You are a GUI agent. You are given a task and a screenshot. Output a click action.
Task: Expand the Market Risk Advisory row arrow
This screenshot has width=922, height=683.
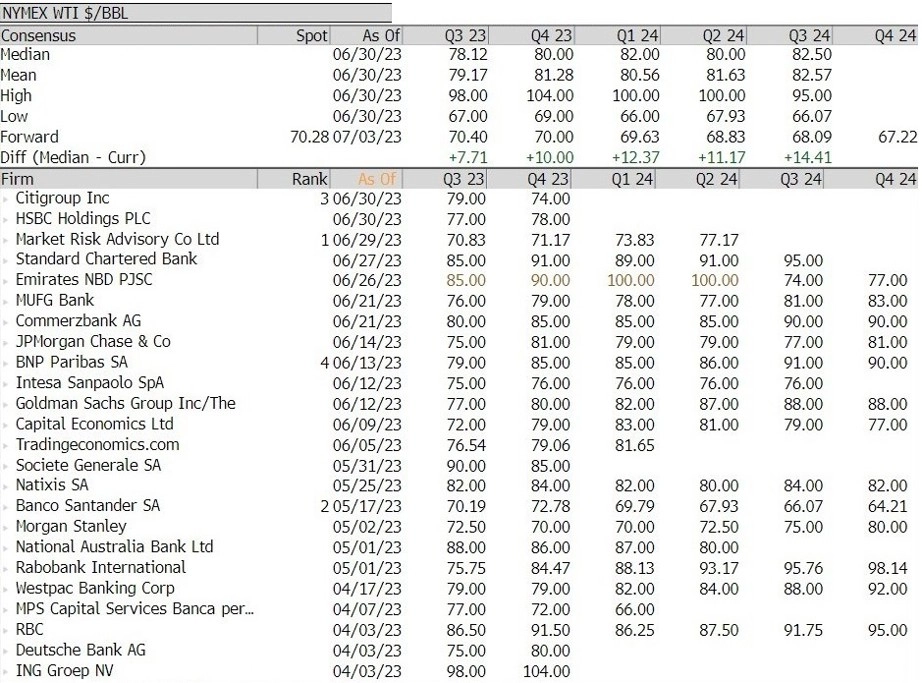(6, 240)
